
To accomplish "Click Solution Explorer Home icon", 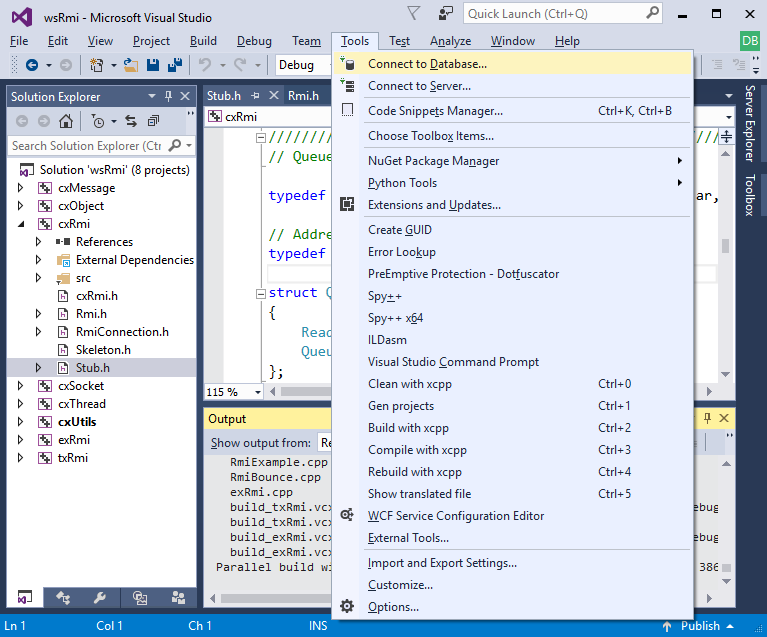I will tap(66, 121).
